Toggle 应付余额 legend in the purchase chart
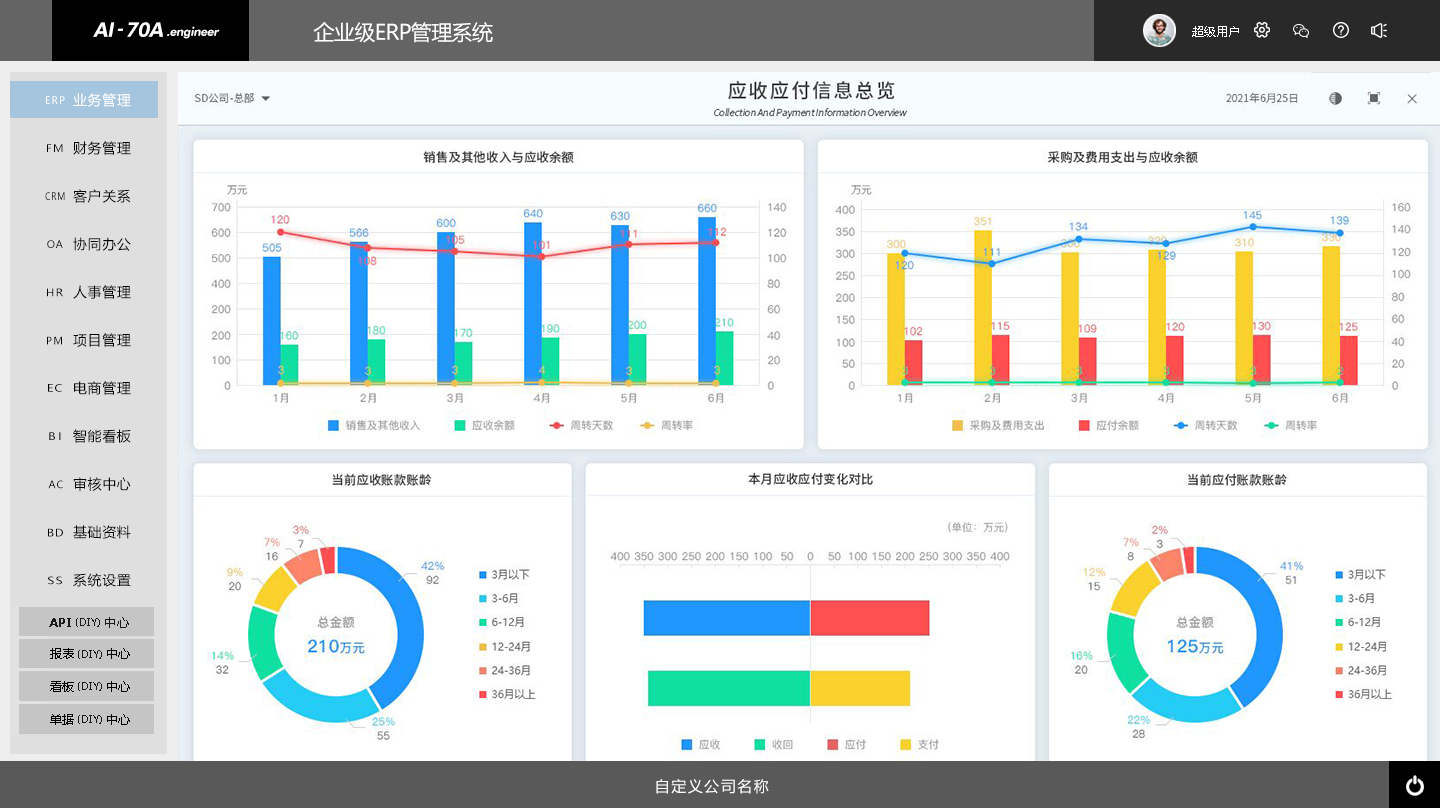This screenshot has height=808, width=1440. pos(1108,425)
